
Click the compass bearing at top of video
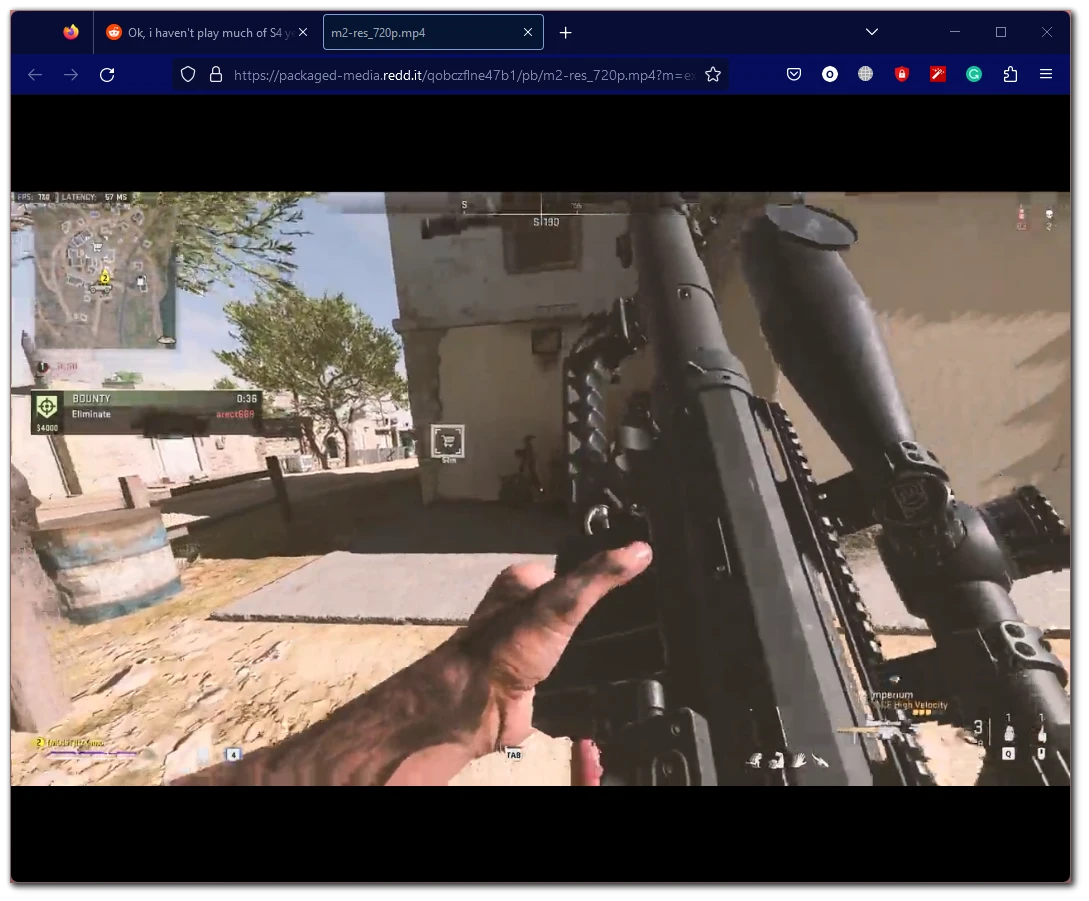545,222
